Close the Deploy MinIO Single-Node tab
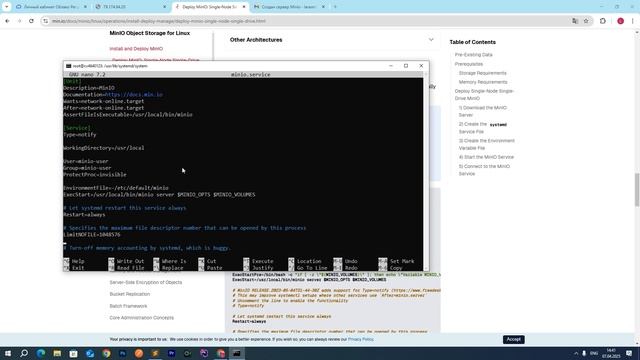This screenshot has height=360, width=640. click(x=244, y=7)
